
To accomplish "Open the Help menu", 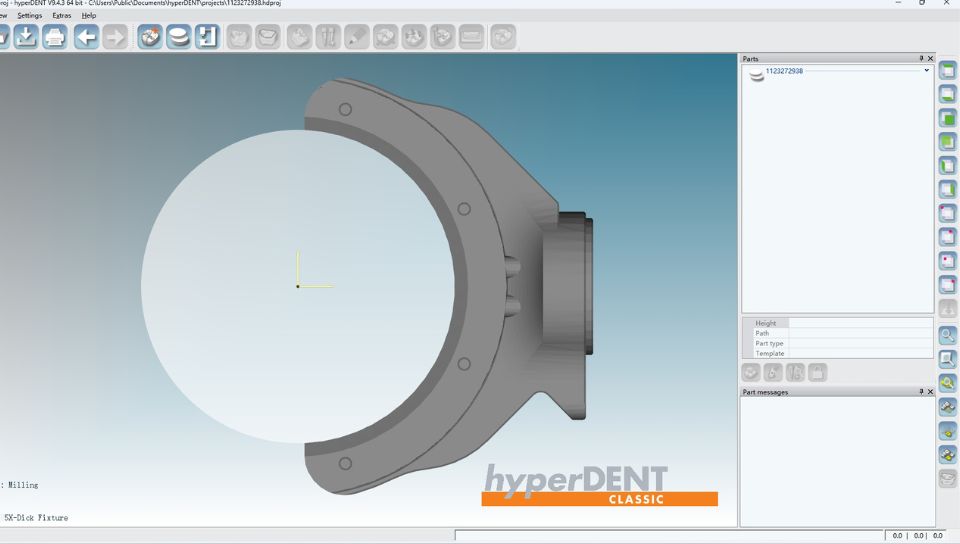I will pos(89,16).
